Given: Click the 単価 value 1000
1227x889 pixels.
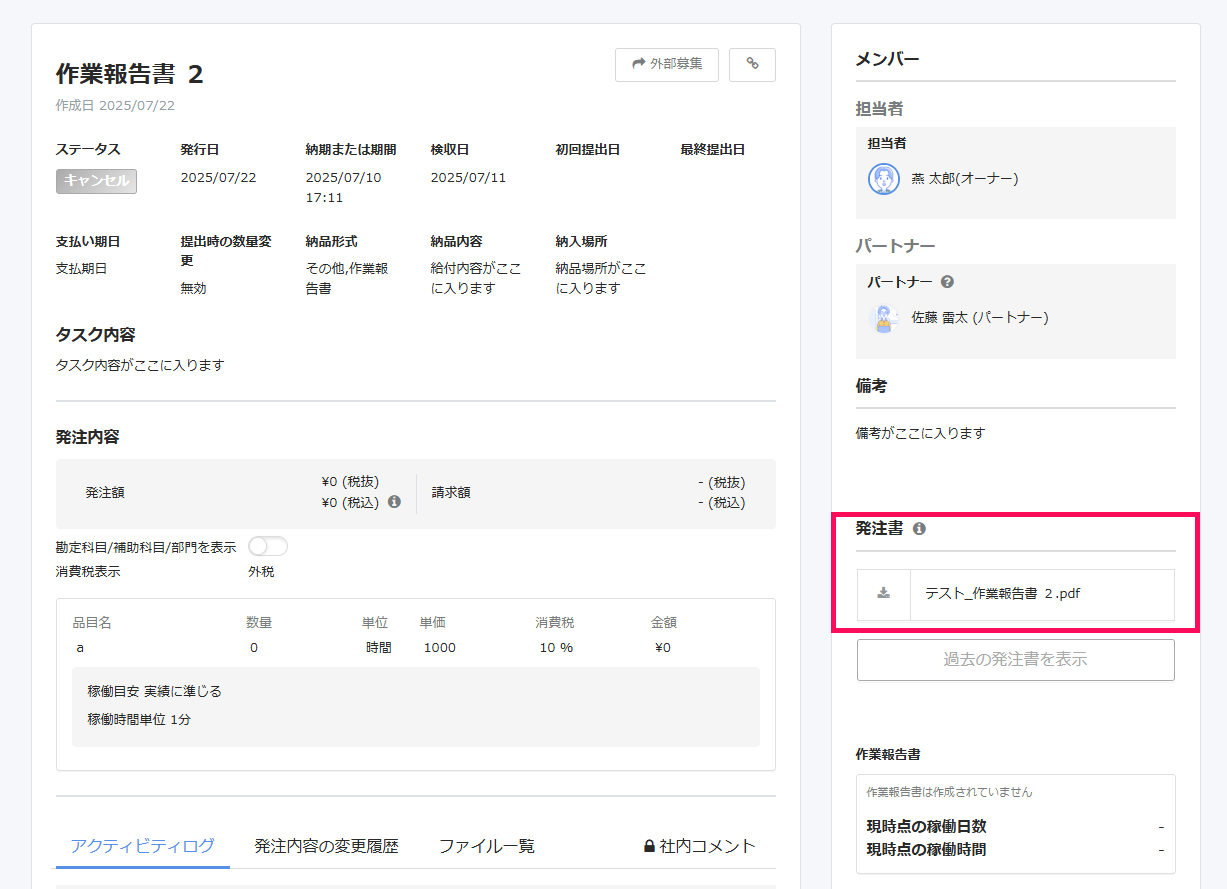Looking at the screenshot, I should [x=440, y=648].
